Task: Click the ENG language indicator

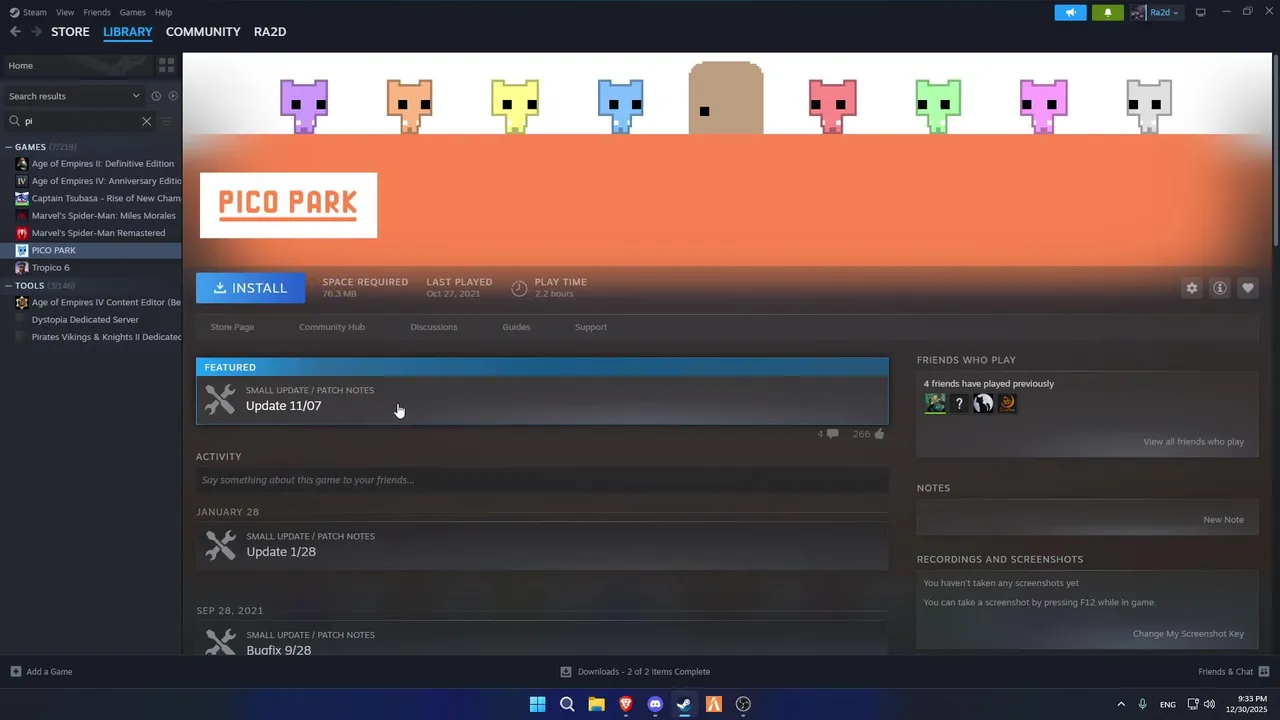Action: [1167, 705]
